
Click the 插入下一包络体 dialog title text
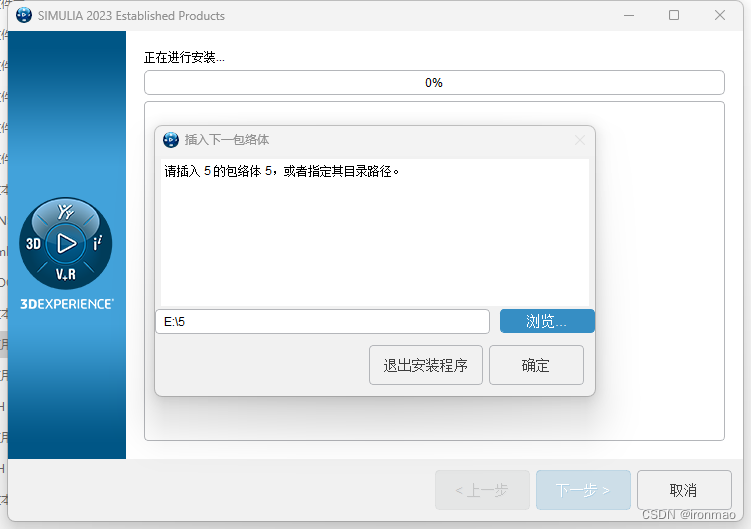tap(227, 140)
